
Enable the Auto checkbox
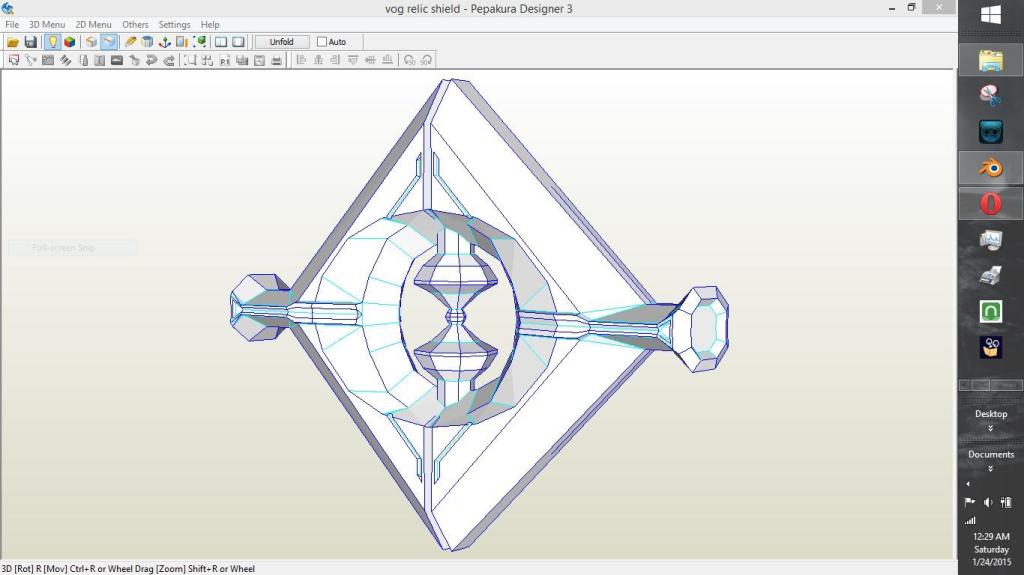click(x=321, y=42)
